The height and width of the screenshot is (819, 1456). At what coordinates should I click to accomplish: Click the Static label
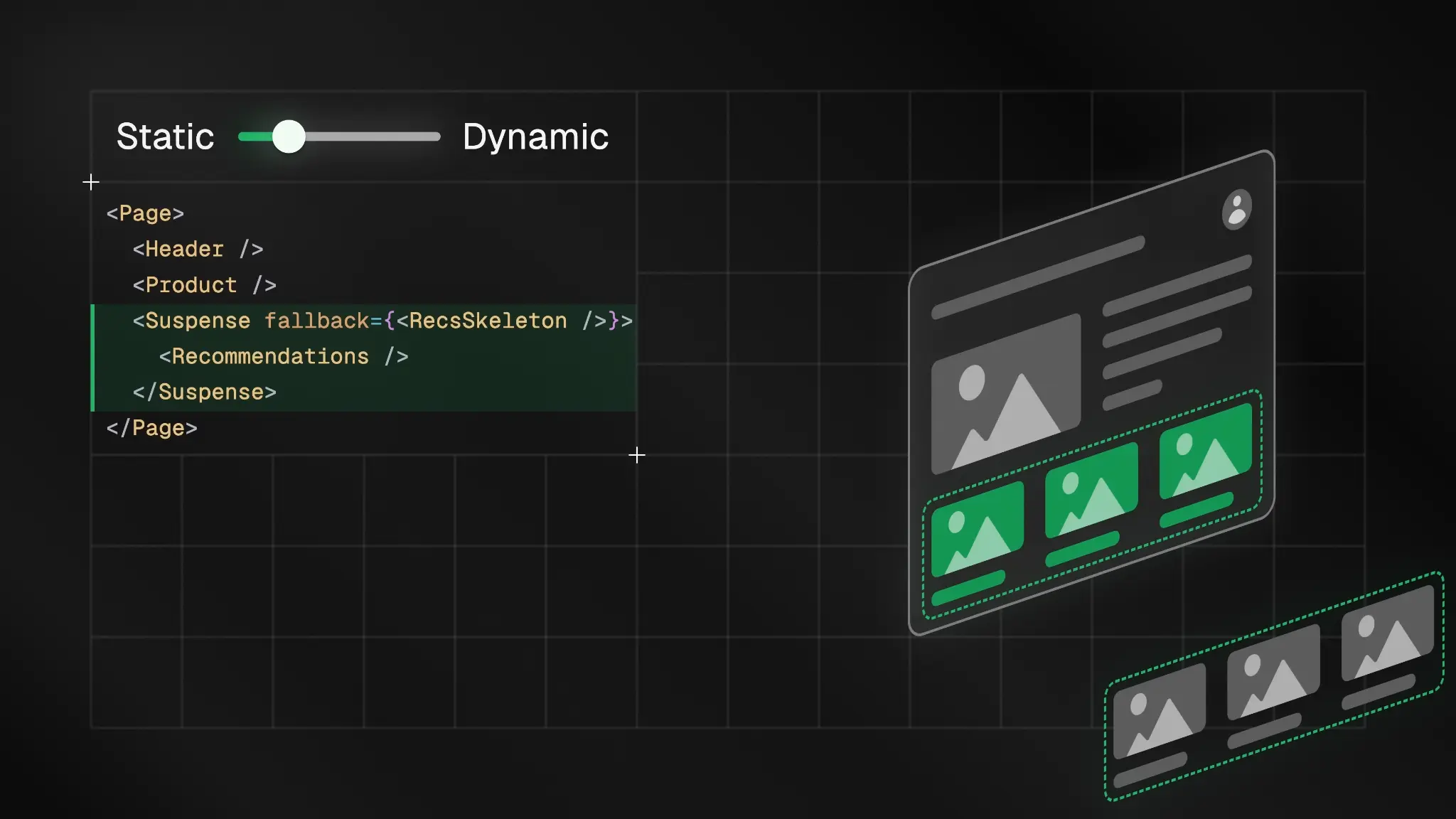pos(166,136)
